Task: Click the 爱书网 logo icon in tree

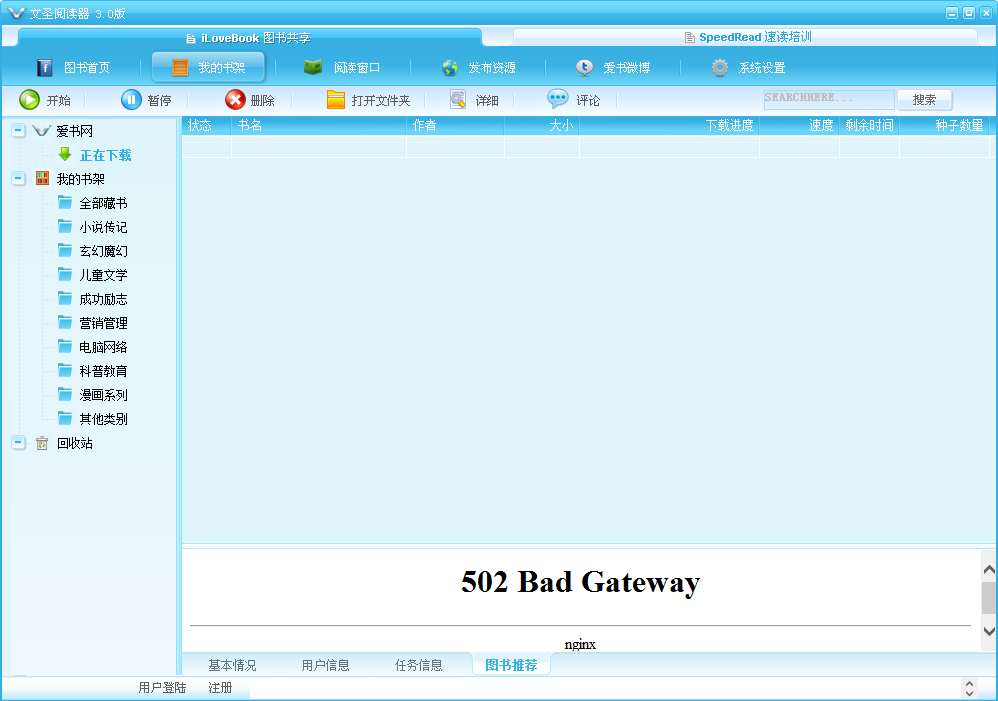Action: tap(41, 131)
